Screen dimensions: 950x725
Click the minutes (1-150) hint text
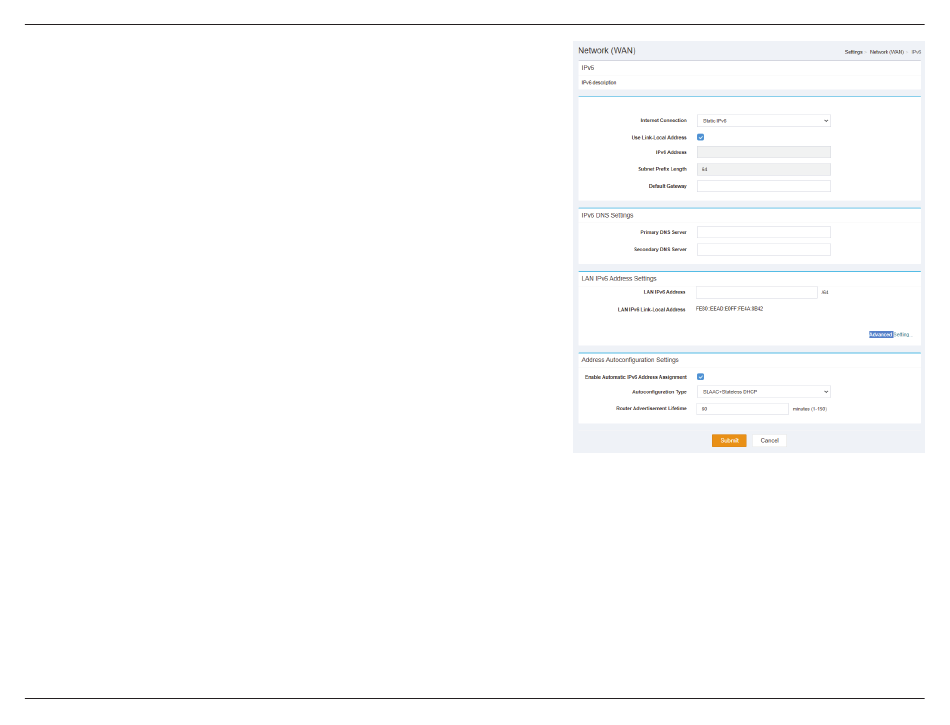pyautogui.click(x=809, y=409)
